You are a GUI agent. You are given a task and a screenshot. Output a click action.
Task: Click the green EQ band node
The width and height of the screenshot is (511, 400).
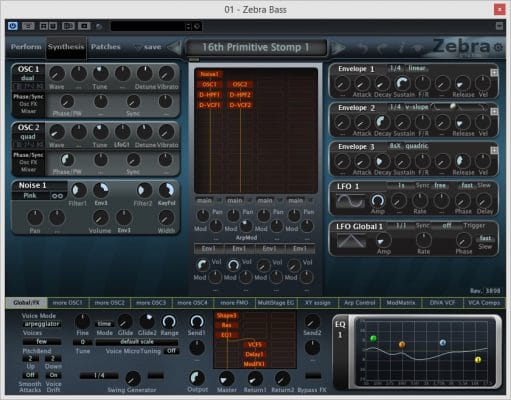(373, 339)
